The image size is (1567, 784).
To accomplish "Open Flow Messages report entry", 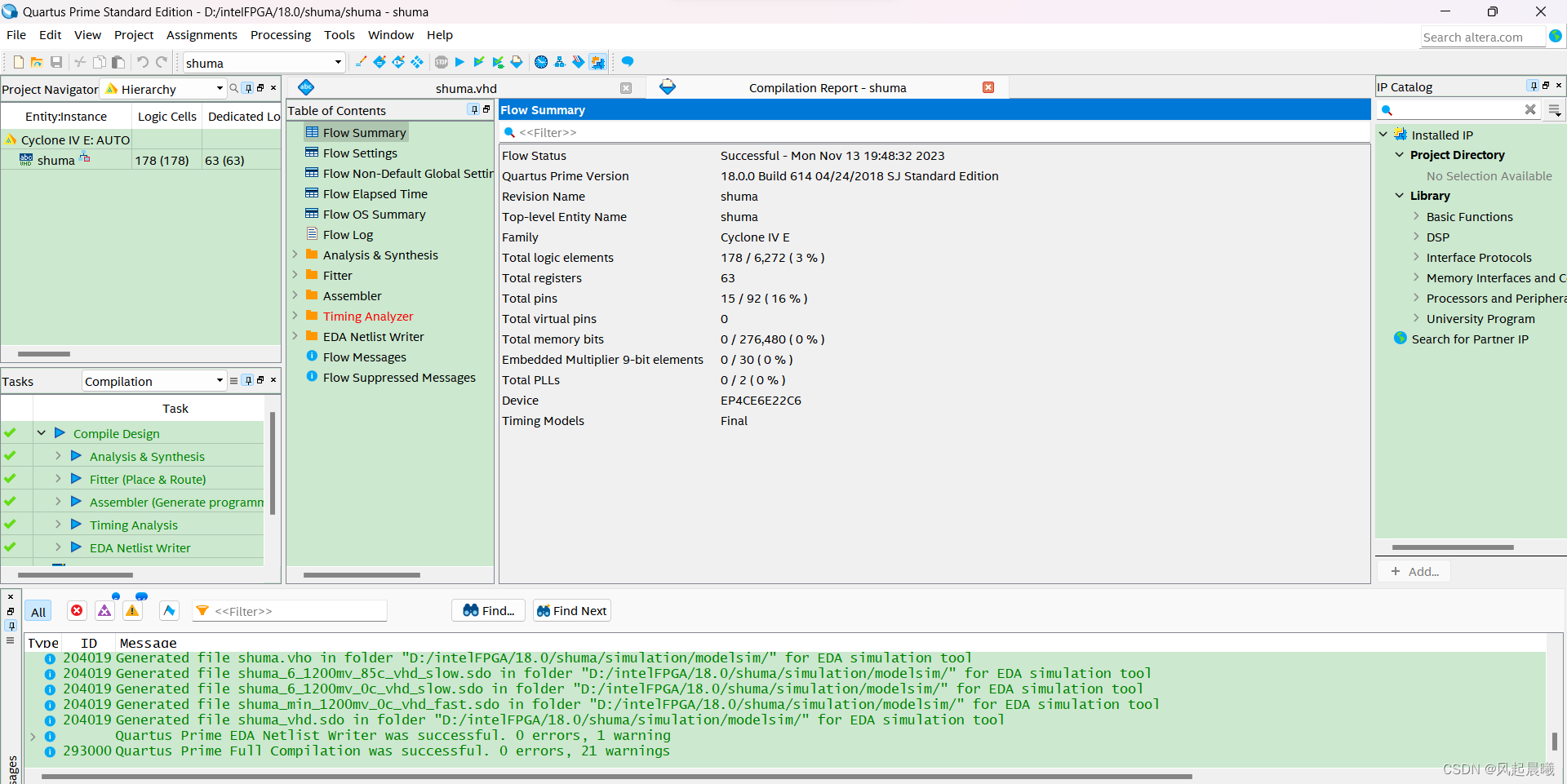I will 364,357.
